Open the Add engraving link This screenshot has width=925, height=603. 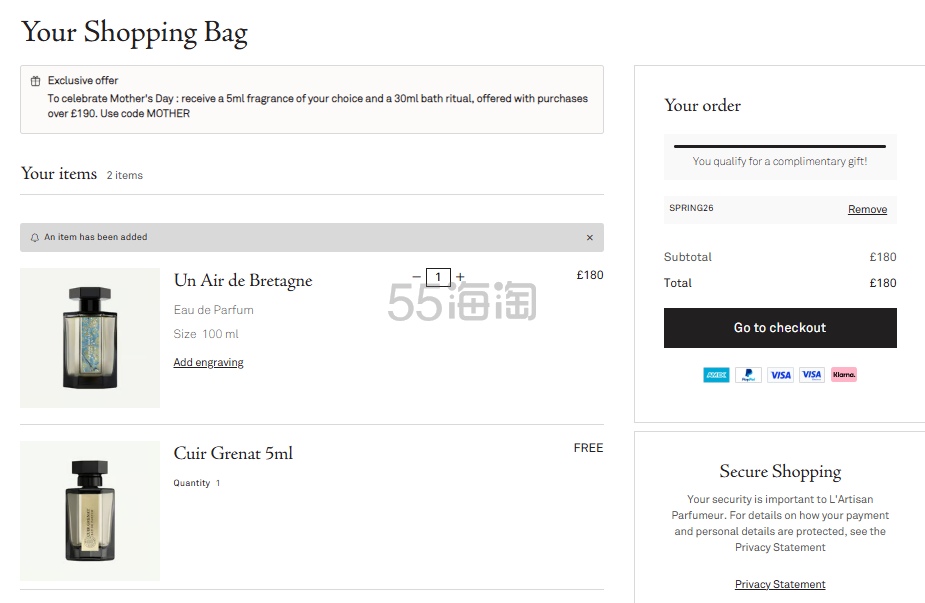point(208,362)
